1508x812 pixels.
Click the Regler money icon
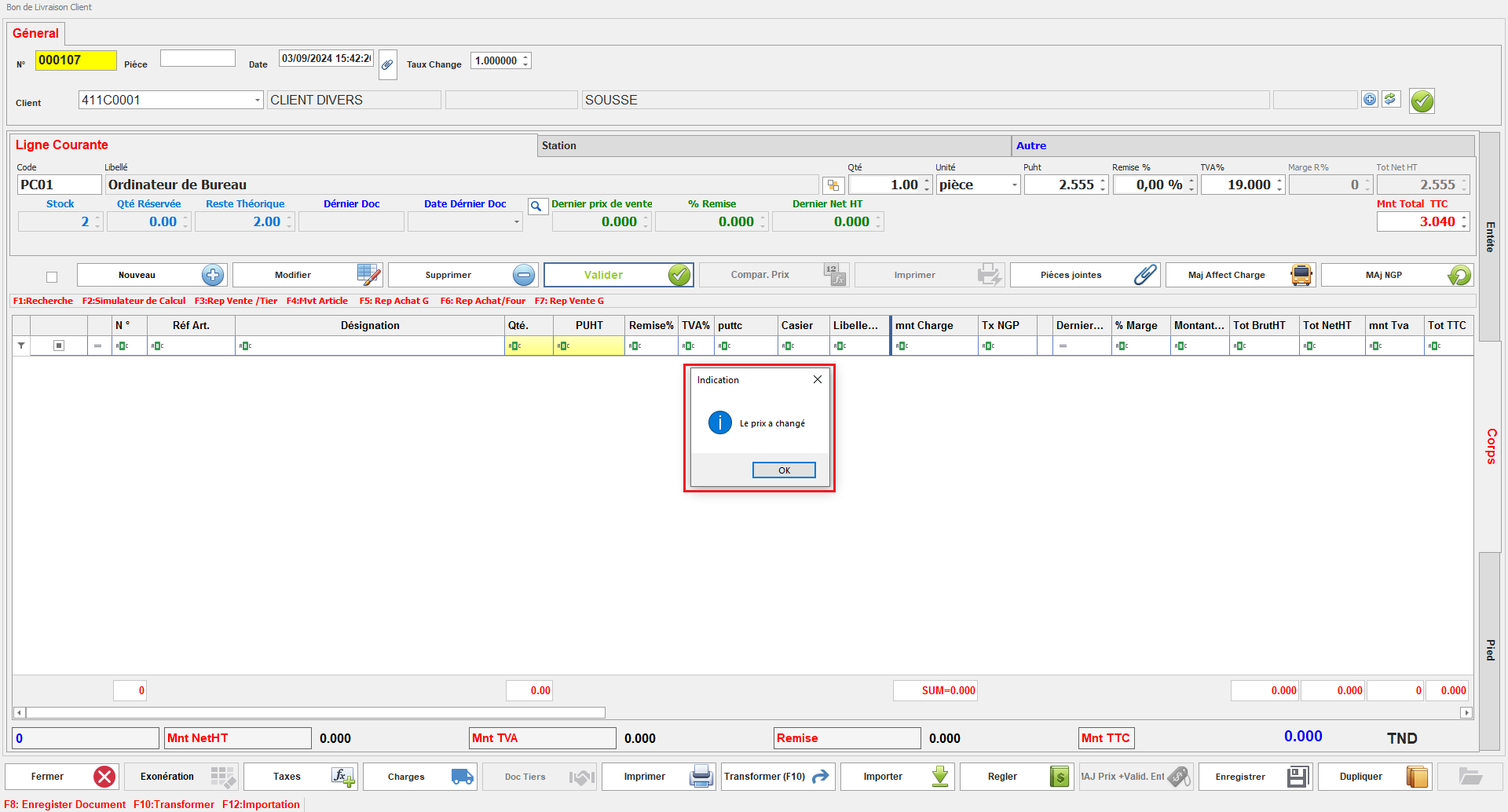[1060, 777]
